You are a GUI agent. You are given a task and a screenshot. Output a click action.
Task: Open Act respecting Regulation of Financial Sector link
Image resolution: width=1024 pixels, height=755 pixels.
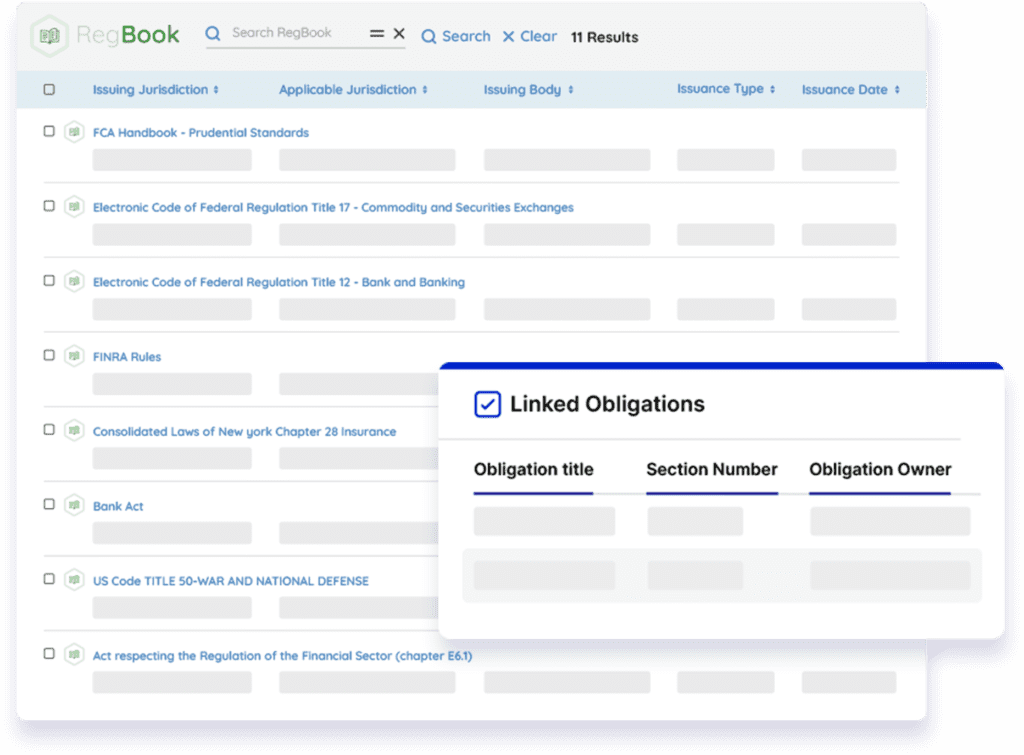(282, 655)
